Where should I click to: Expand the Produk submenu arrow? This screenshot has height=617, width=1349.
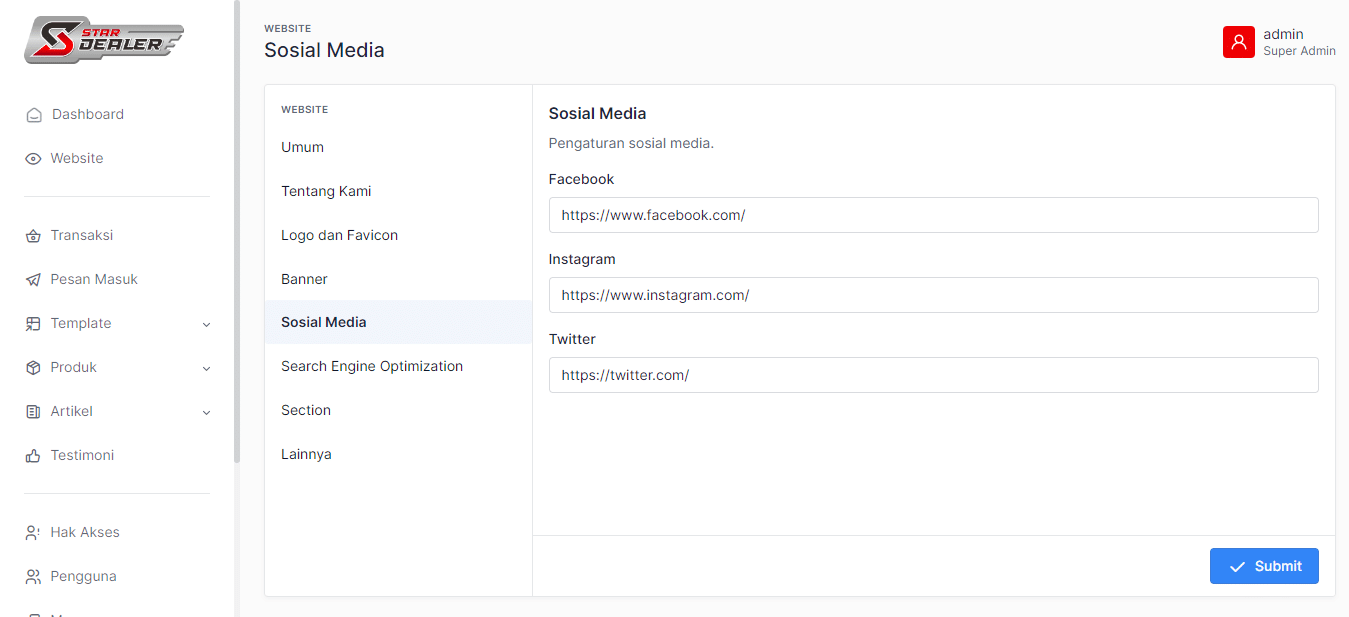pyautogui.click(x=207, y=369)
